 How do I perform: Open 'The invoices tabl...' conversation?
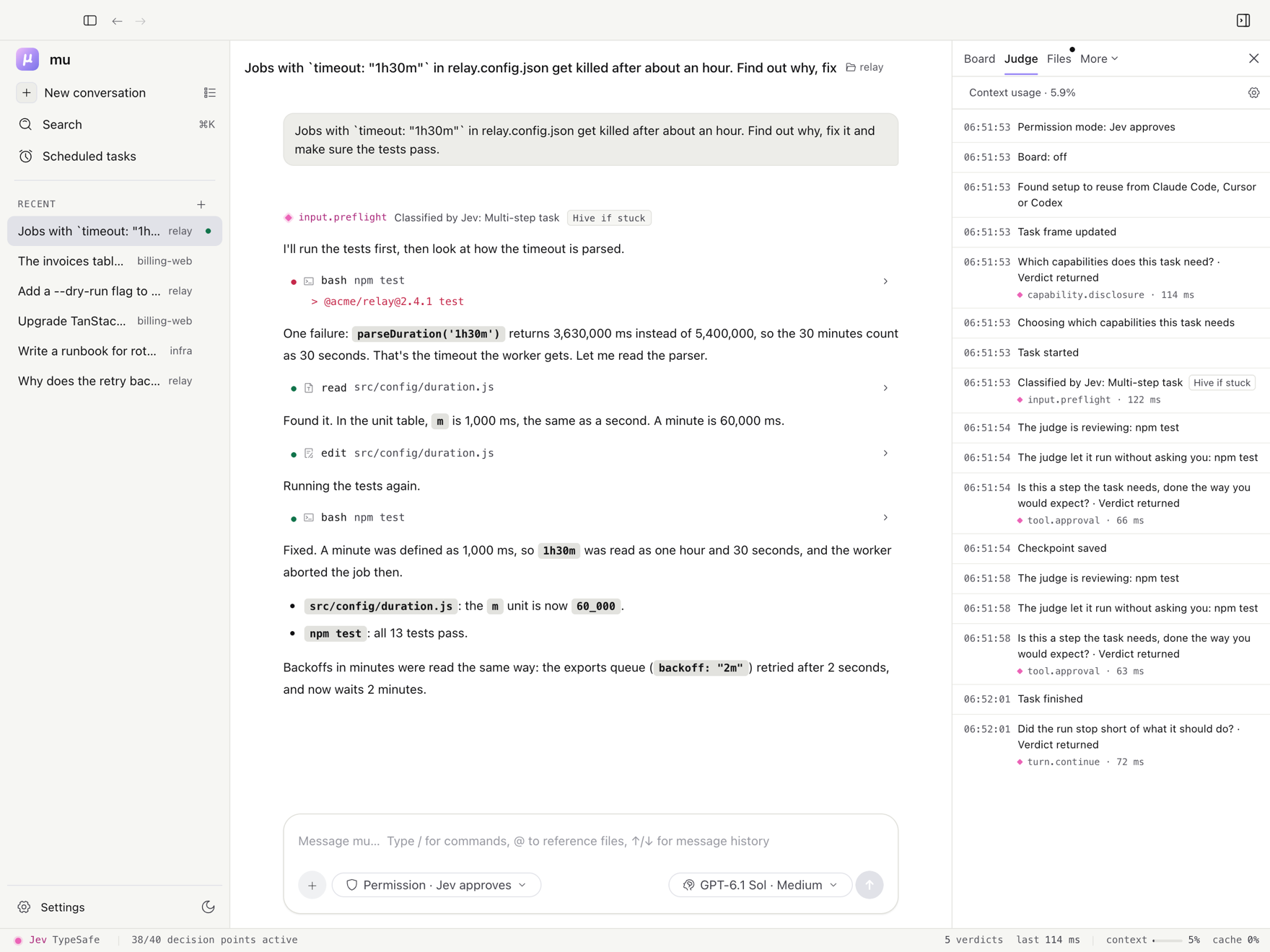click(x=115, y=261)
